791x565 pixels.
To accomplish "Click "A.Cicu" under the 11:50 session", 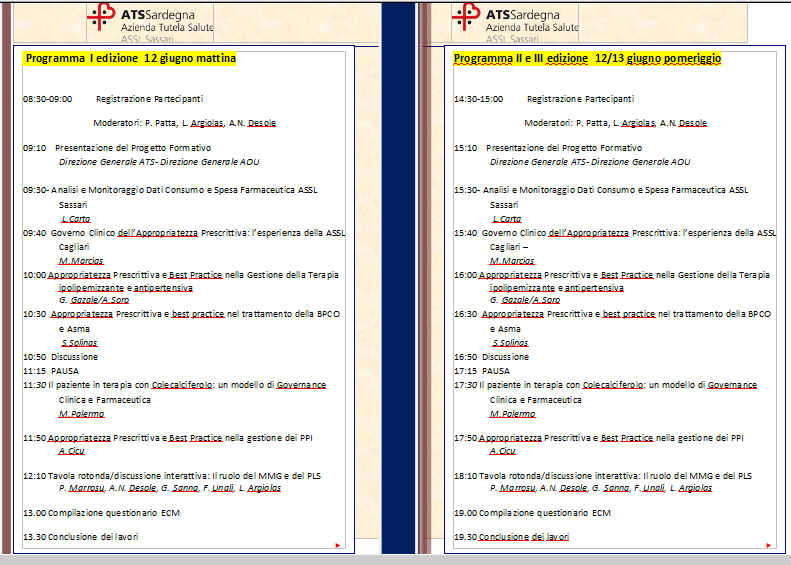I will point(72,451).
